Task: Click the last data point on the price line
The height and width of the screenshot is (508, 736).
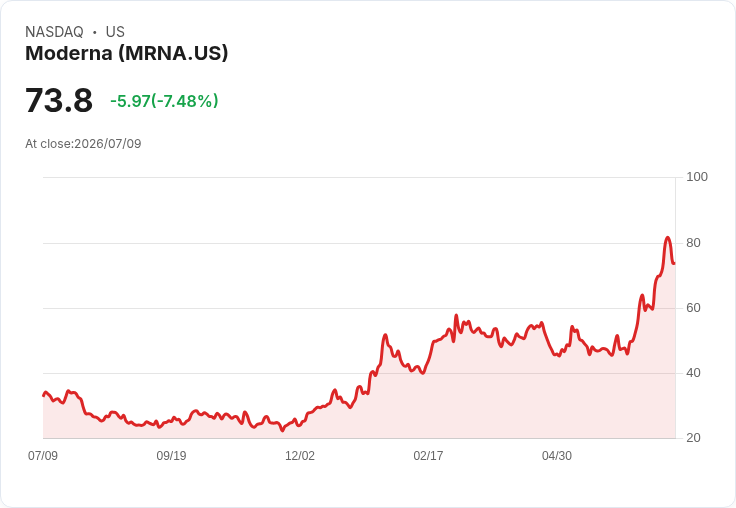Action: (674, 263)
